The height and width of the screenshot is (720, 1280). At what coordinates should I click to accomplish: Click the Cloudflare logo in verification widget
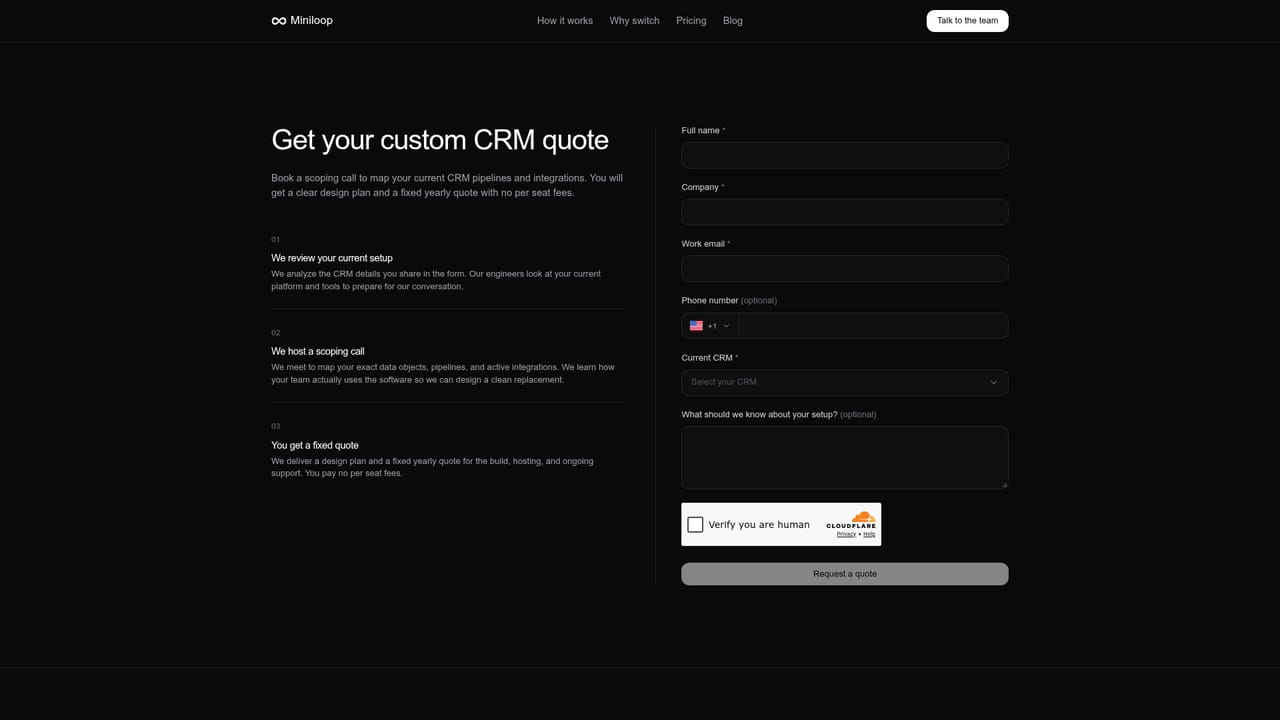point(851,520)
